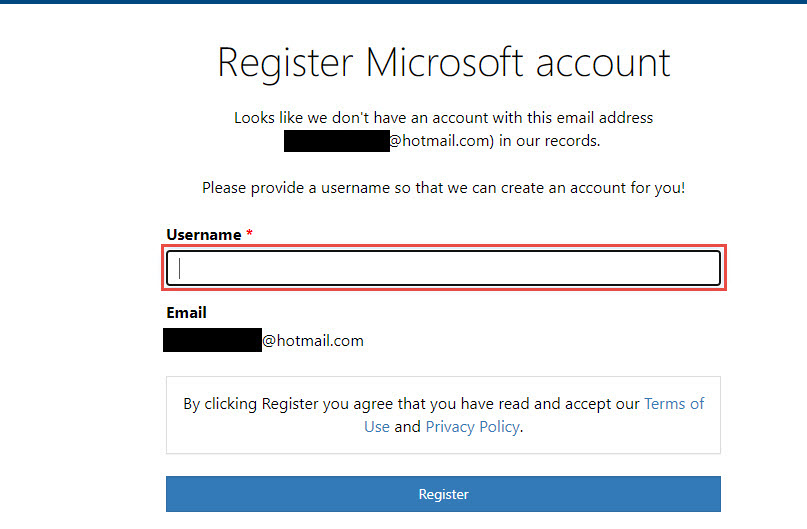807x529 pixels.
Task: Click the word 'and' between the policy links
Action: tap(408, 427)
